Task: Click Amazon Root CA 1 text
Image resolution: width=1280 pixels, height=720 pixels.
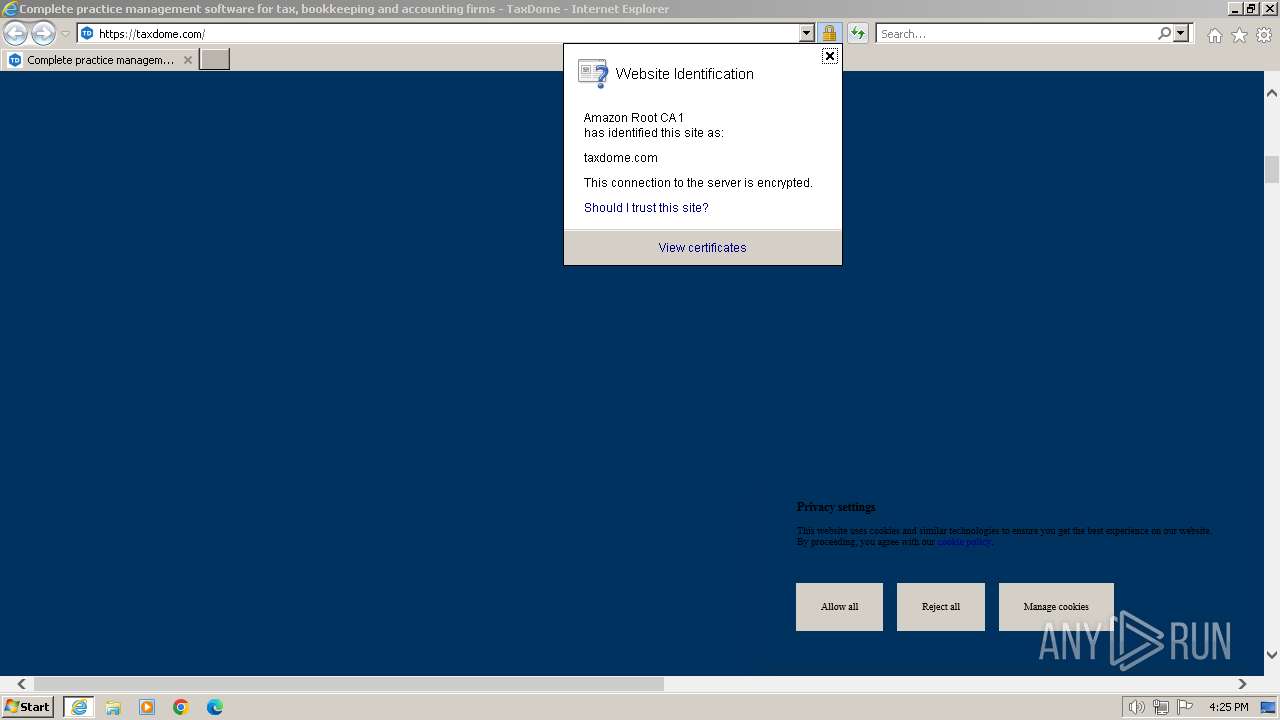Action: pyautogui.click(x=634, y=118)
